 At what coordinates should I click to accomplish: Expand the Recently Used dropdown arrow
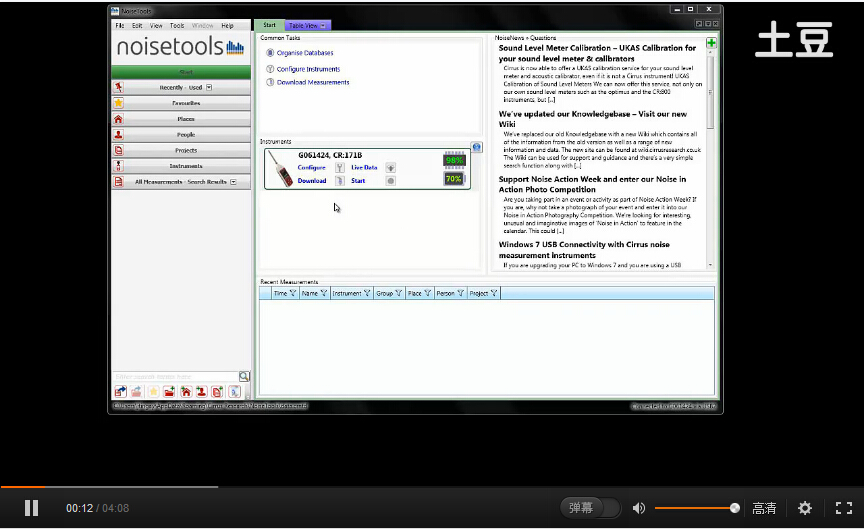(209, 88)
